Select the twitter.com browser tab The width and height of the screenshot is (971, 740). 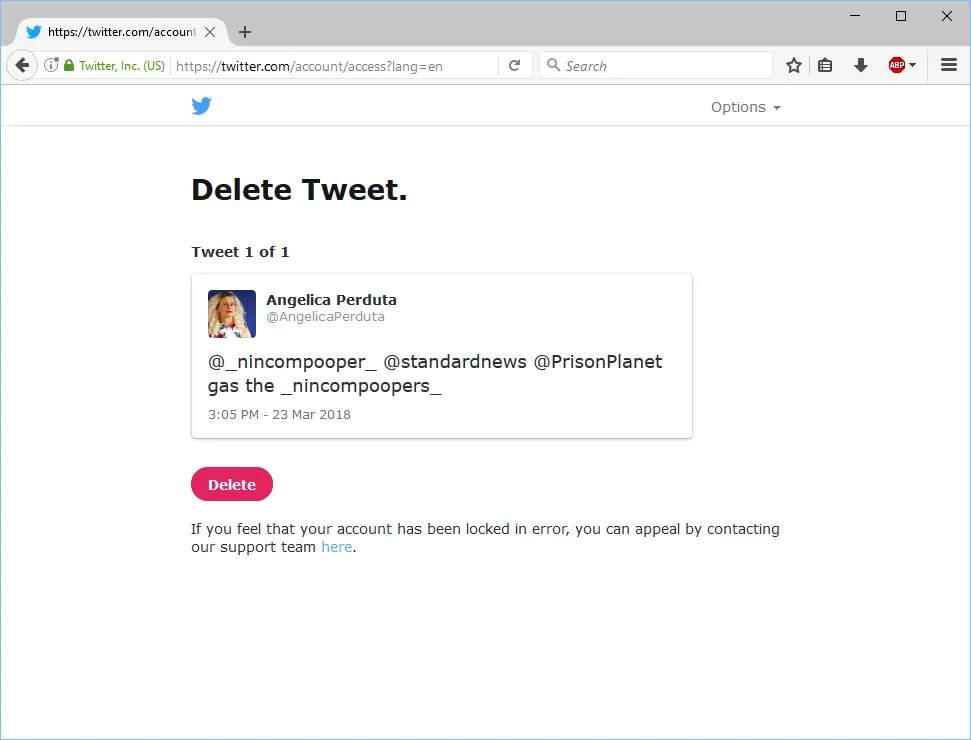pyautogui.click(x=121, y=32)
